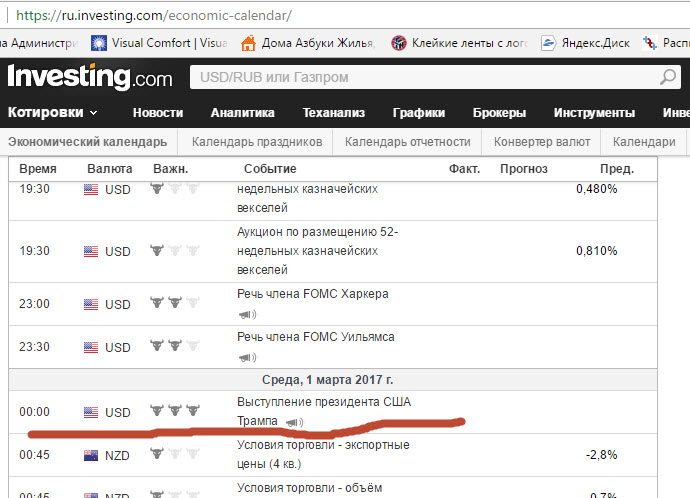Click the Важн. column header
Image resolution: width=690 pixels, height=498 pixels.
coord(171,169)
